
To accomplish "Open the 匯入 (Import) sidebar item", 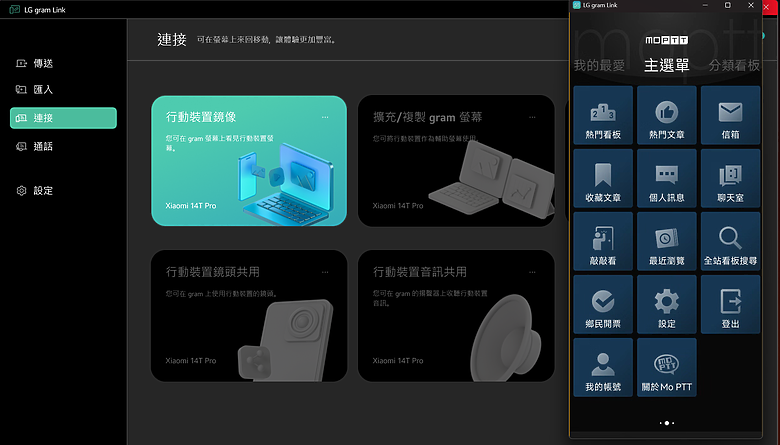I will [x=63, y=89].
